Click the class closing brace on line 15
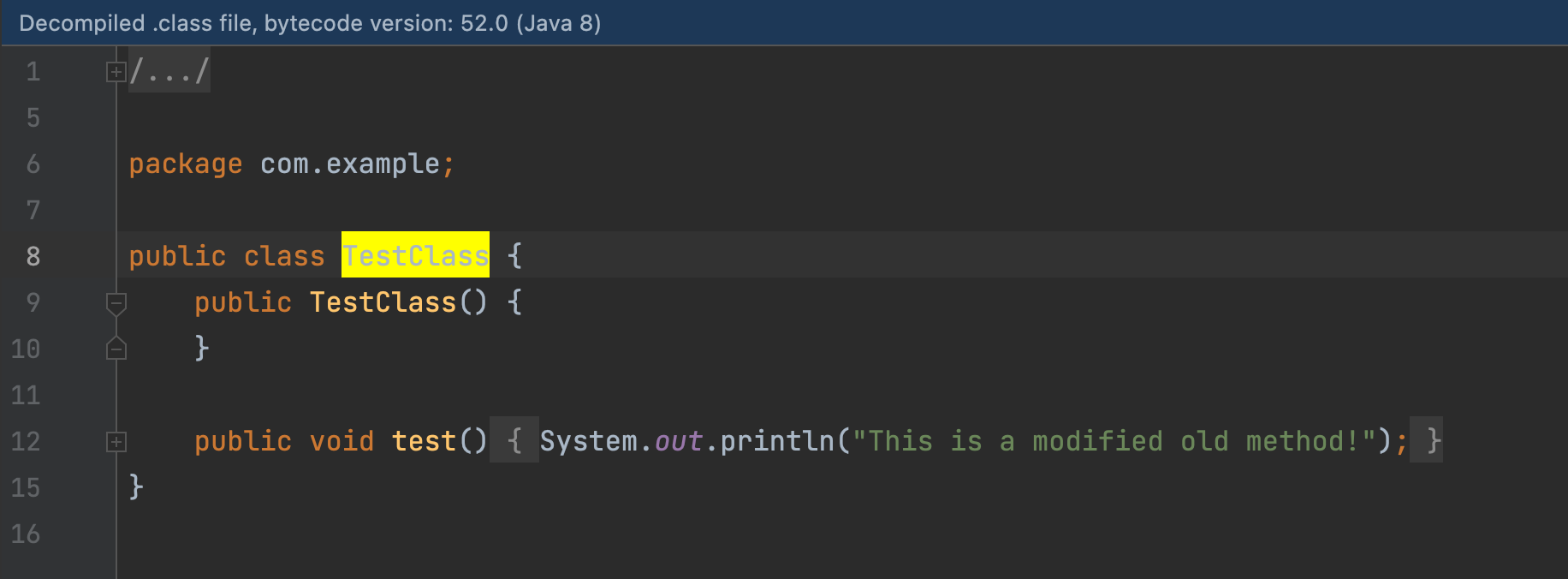Viewport: 1568px width, 579px height. [136, 486]
